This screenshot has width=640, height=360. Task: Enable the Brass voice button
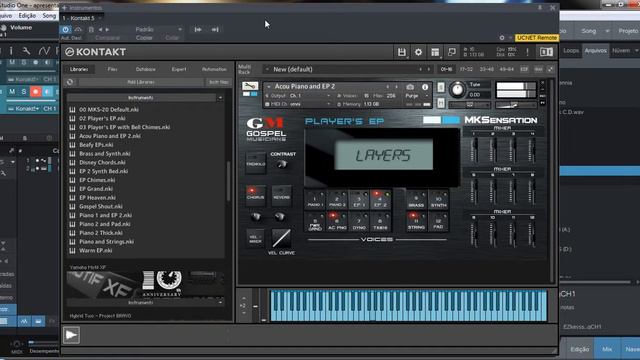click(416, 199)
